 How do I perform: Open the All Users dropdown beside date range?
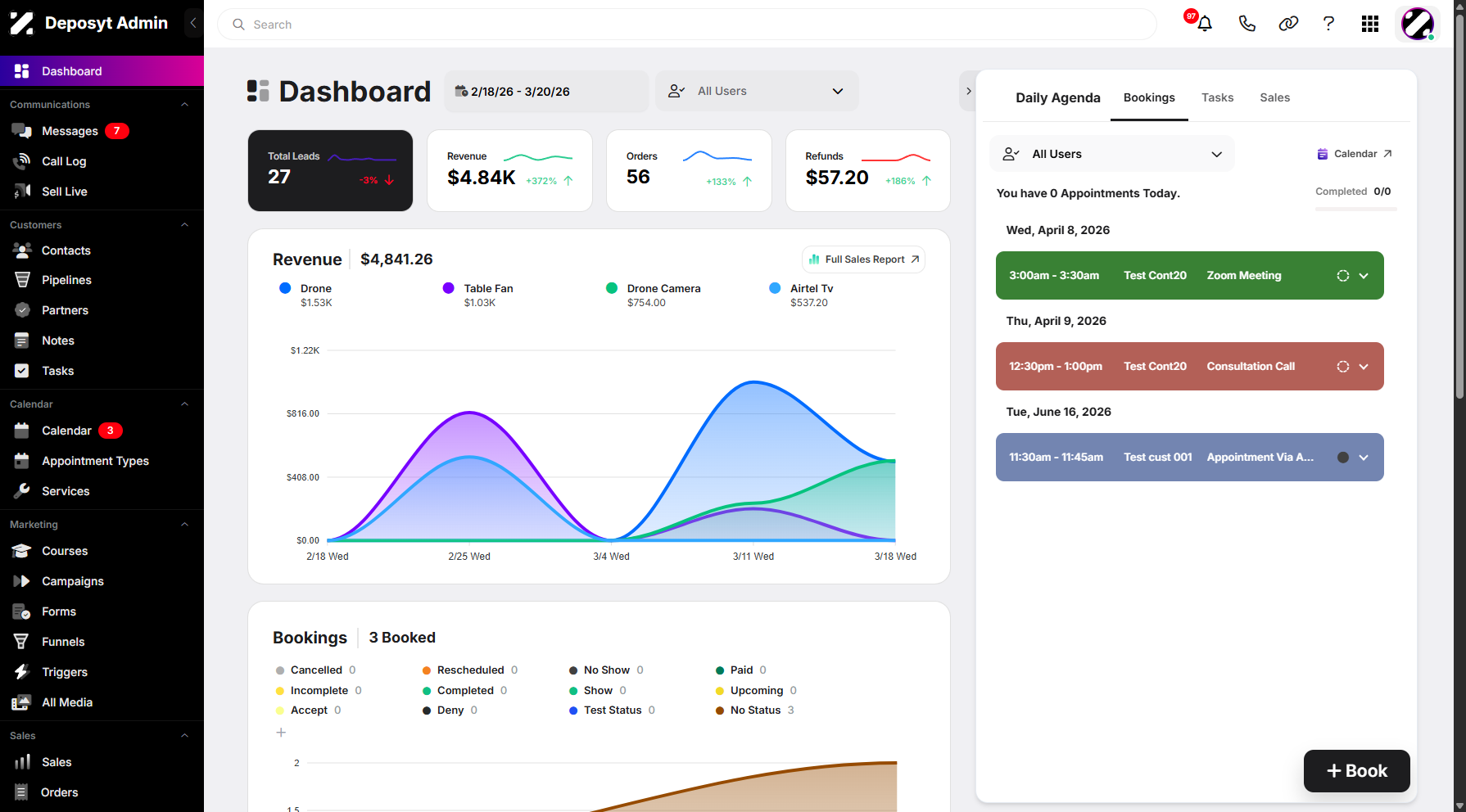click(757, 91)
